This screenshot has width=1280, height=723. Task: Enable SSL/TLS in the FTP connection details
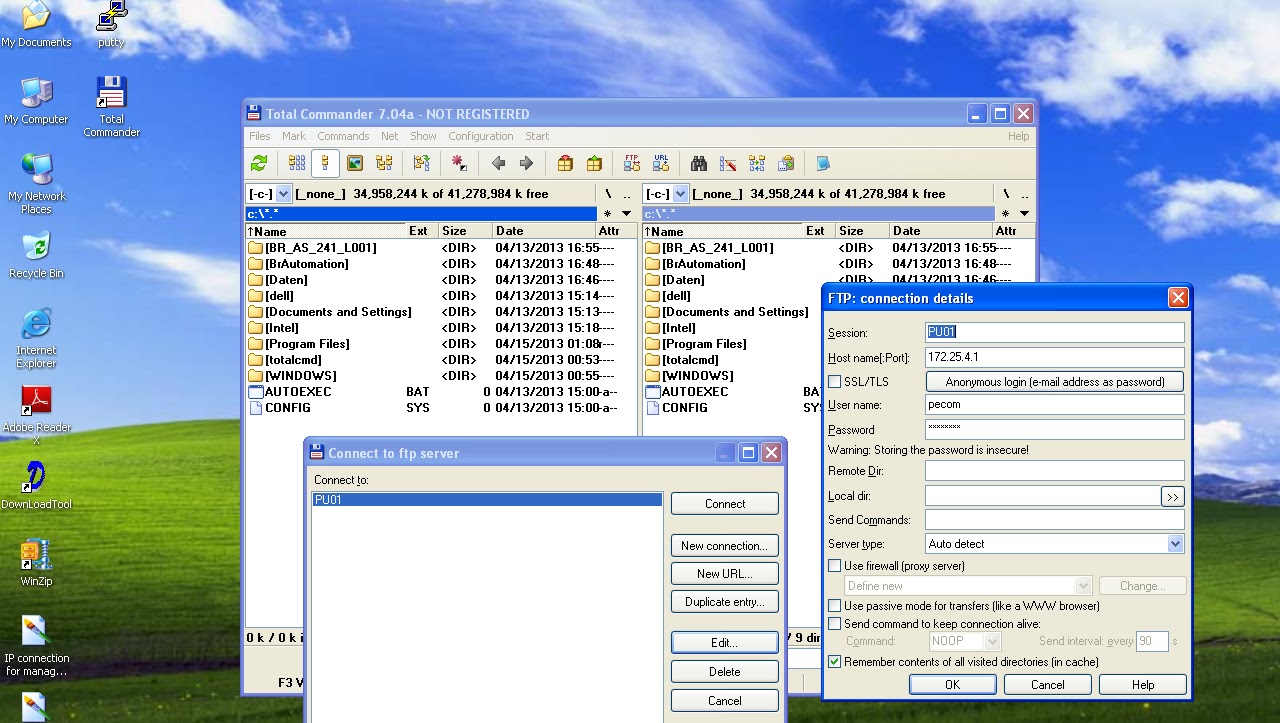[x=834, y=381]
